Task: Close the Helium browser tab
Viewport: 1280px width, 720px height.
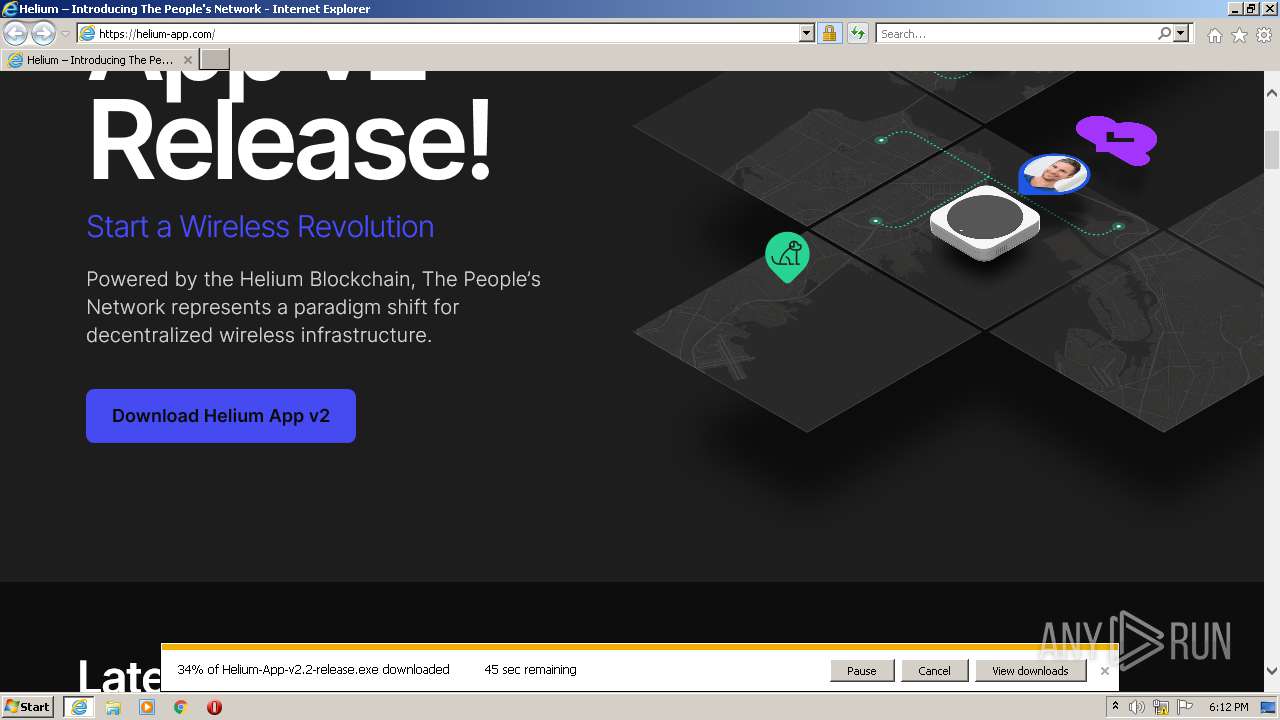Action: coord(187,60)
